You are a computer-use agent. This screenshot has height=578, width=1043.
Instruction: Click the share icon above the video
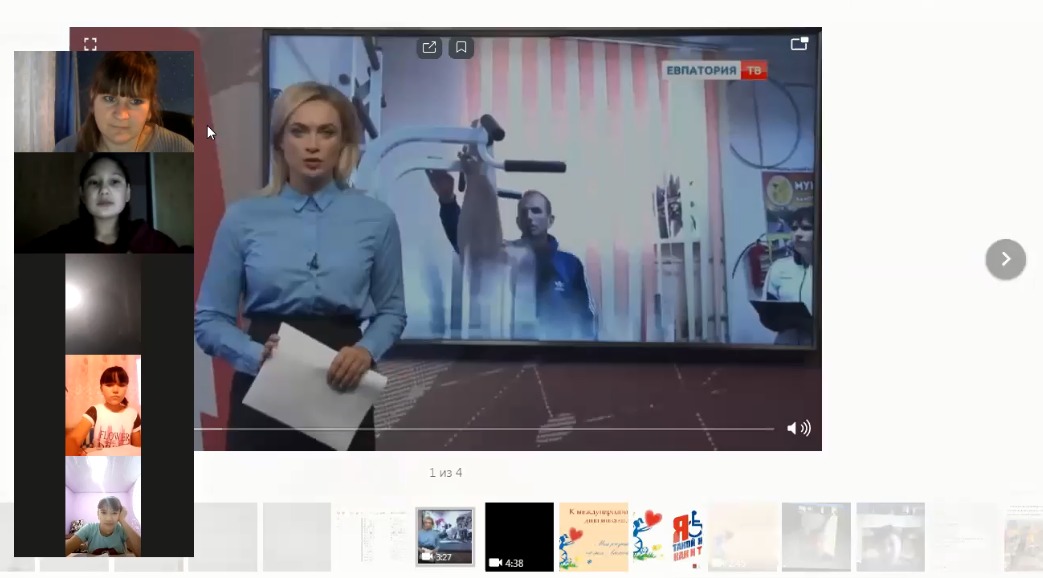[429, 47]
